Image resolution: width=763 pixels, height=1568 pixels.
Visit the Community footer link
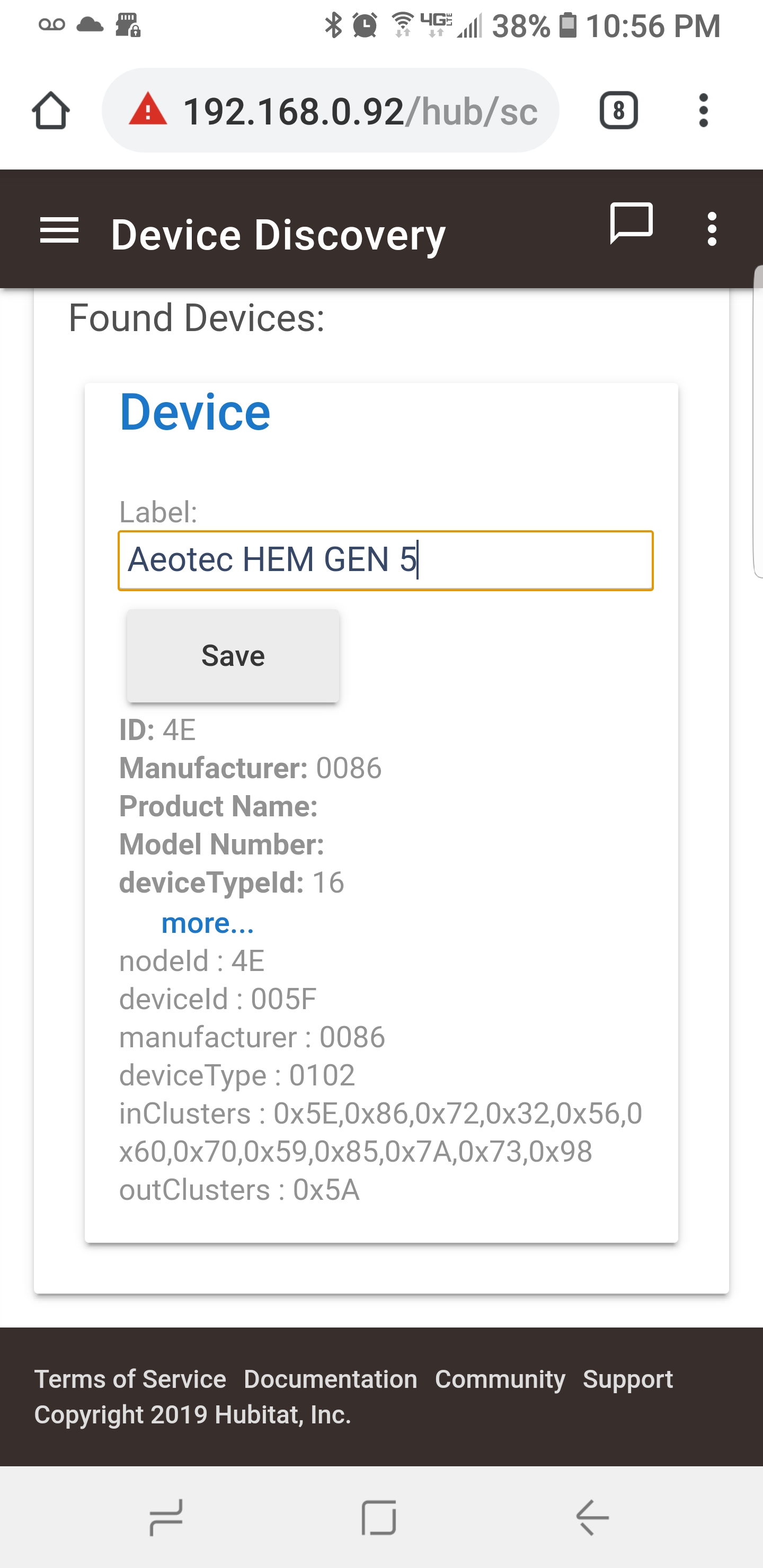point(500,1379)
